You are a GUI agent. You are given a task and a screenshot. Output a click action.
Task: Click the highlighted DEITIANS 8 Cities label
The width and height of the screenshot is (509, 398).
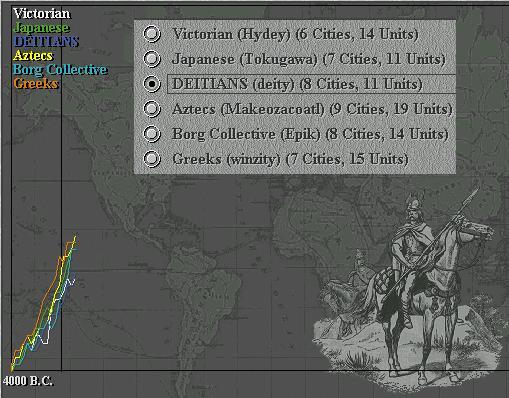pos(311,84)
